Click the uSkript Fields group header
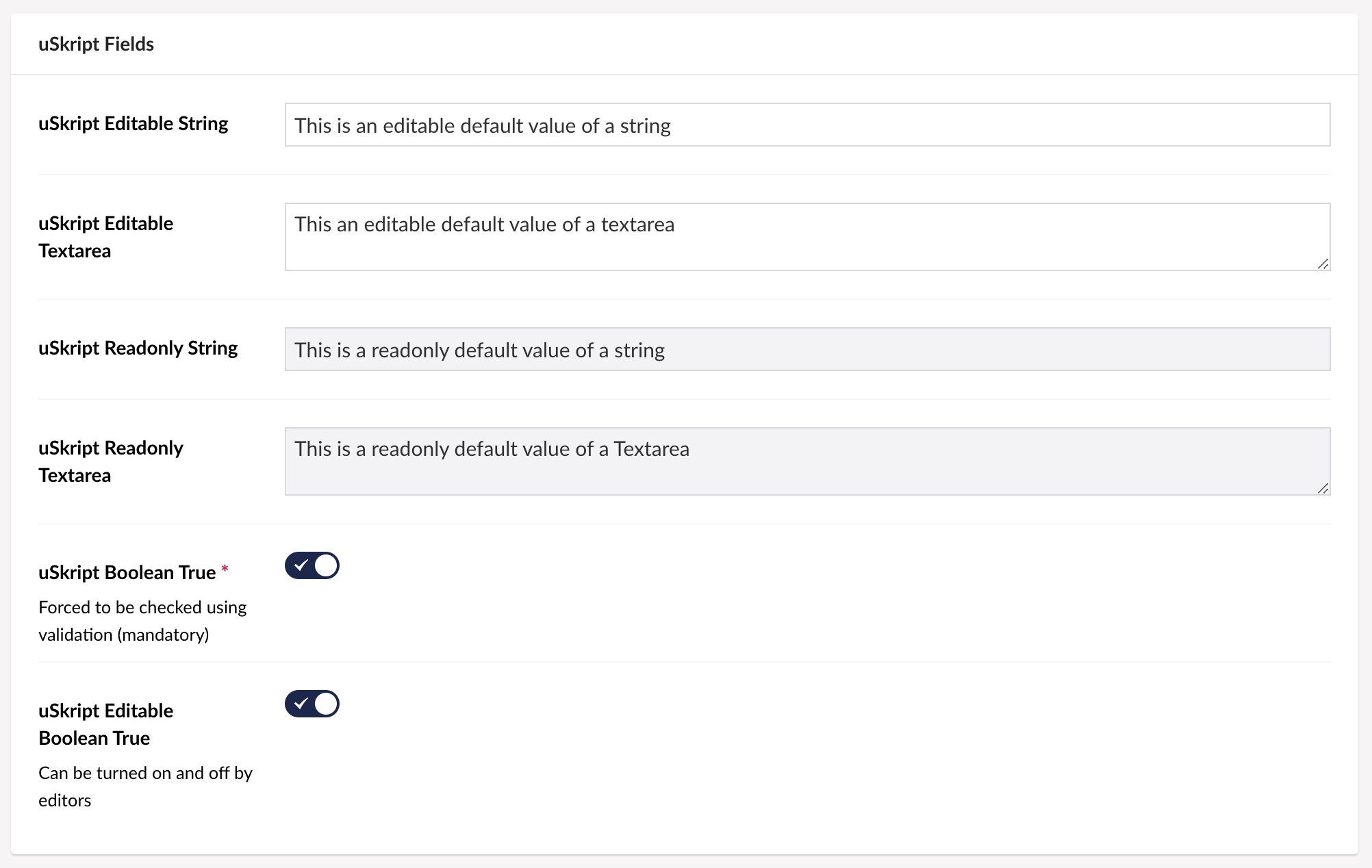The height and width of the screenshot is (868, 1372). (96, 44)
